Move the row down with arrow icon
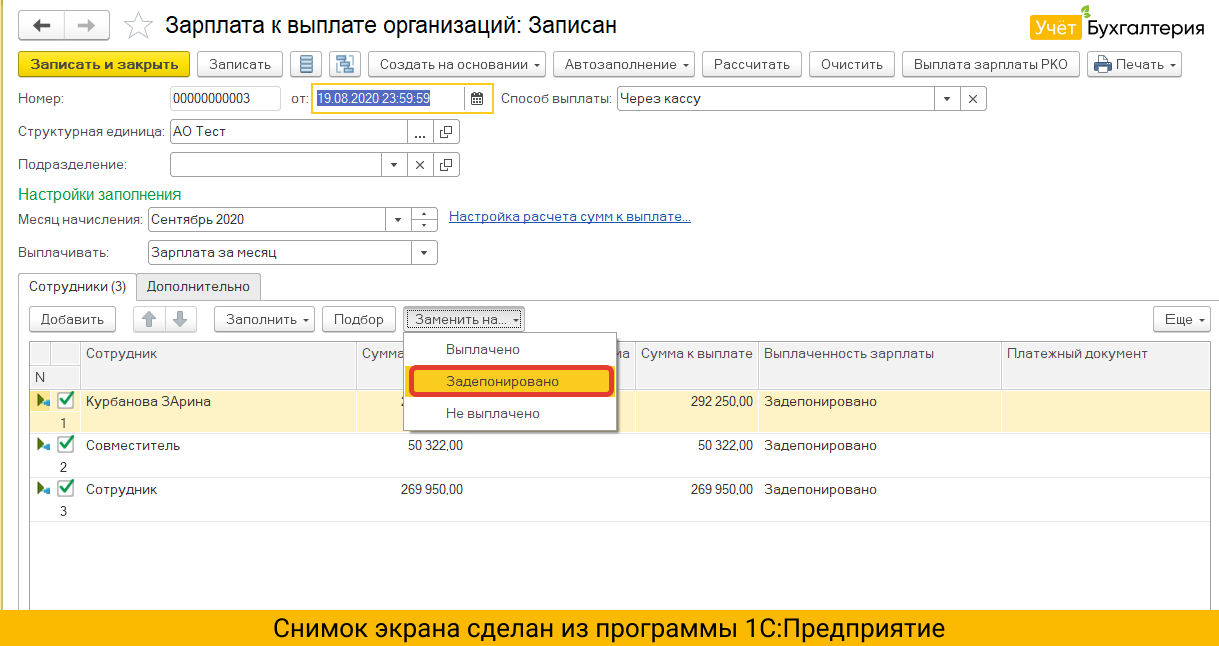 pyautogui.click(x=179, y=319)
